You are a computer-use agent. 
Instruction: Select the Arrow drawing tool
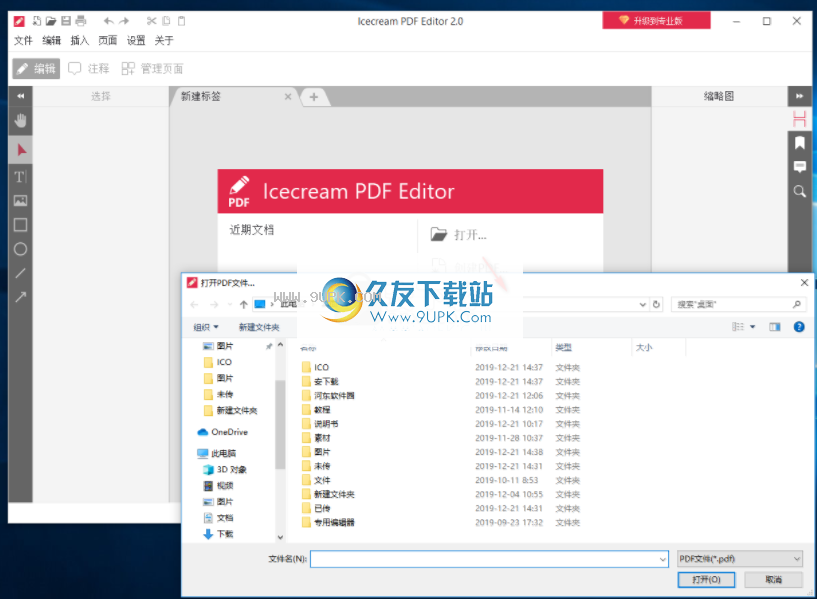[20, 298]
